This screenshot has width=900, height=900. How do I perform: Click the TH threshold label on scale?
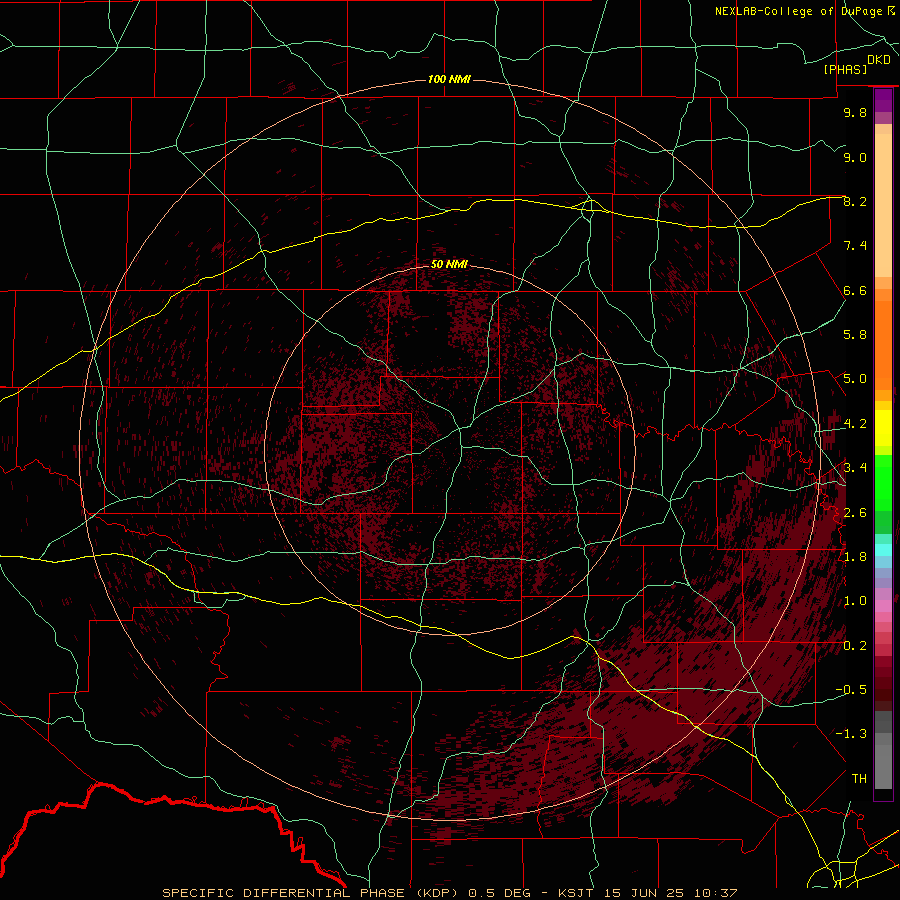click(x=859, y=779)
